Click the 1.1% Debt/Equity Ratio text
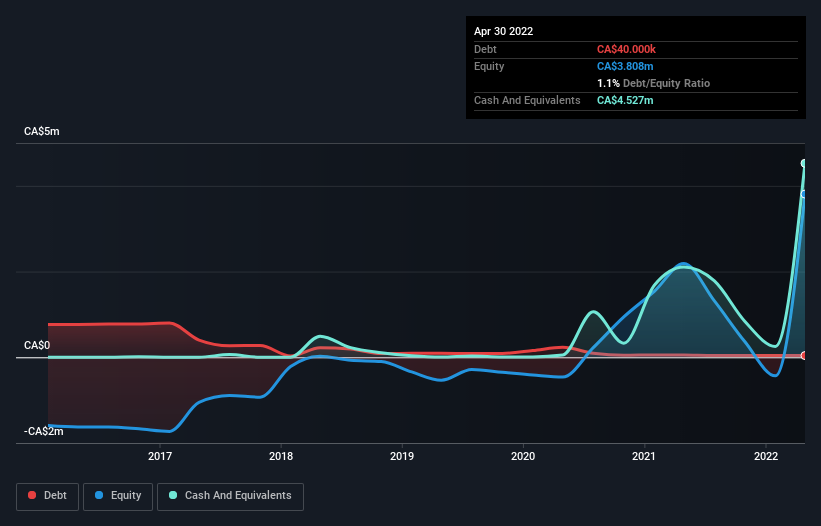Screen dimensions: 821x526 (x=653, y=83)
